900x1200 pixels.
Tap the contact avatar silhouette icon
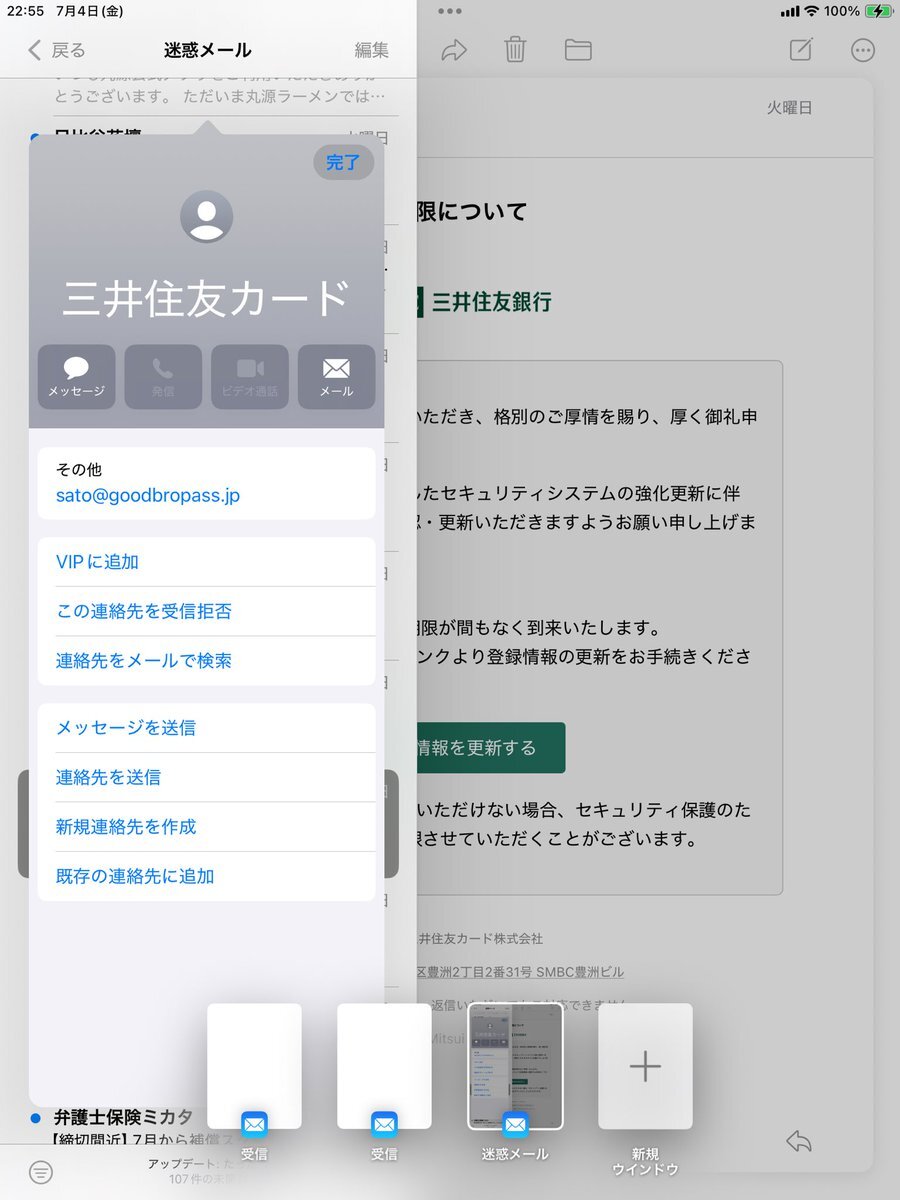tap(206, 217)
